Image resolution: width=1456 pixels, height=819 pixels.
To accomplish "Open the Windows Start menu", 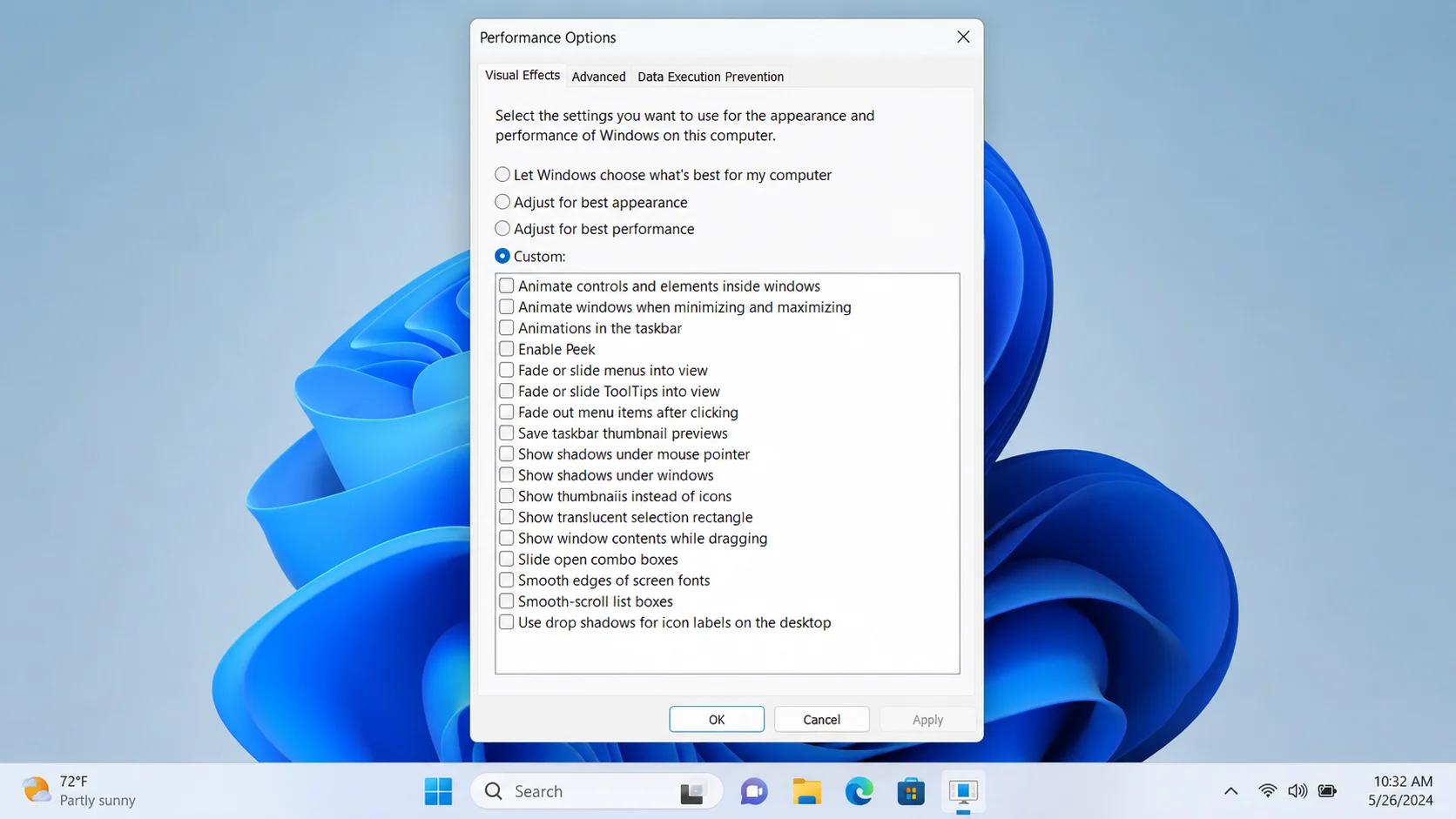I will (438, 791).
